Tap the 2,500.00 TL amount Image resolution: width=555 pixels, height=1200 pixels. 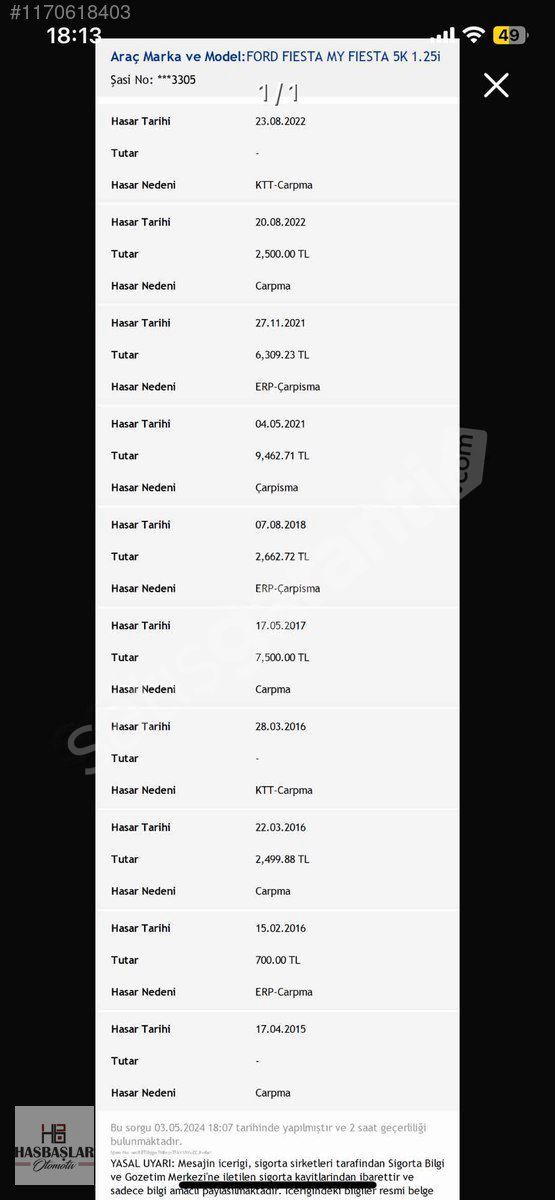pyautogui.click(x=282, y=254)
